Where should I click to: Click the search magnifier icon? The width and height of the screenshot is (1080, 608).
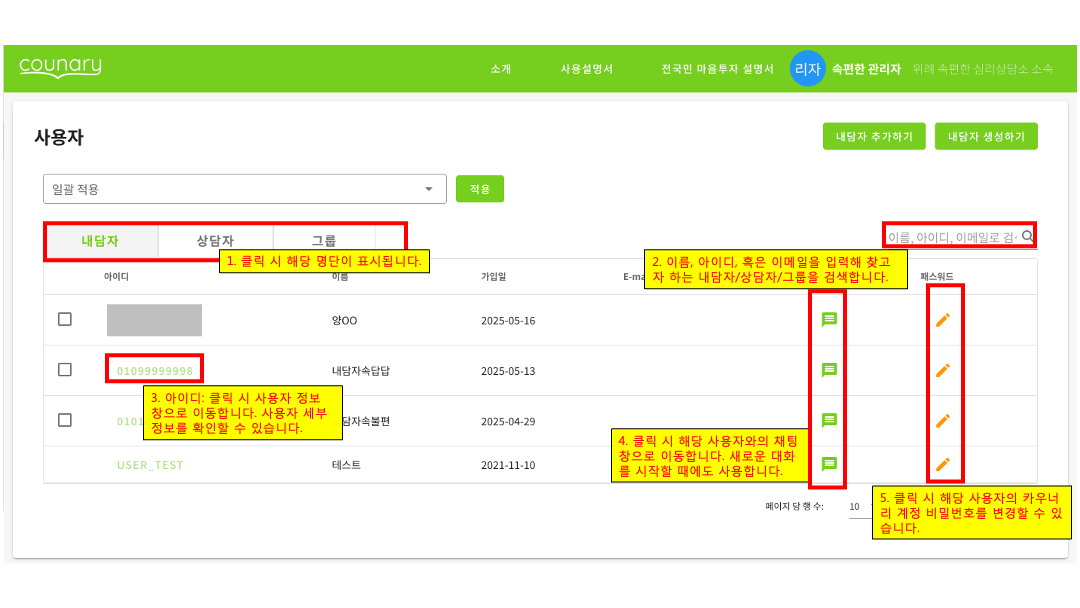pyautogui.click(x=1027, y=236)
